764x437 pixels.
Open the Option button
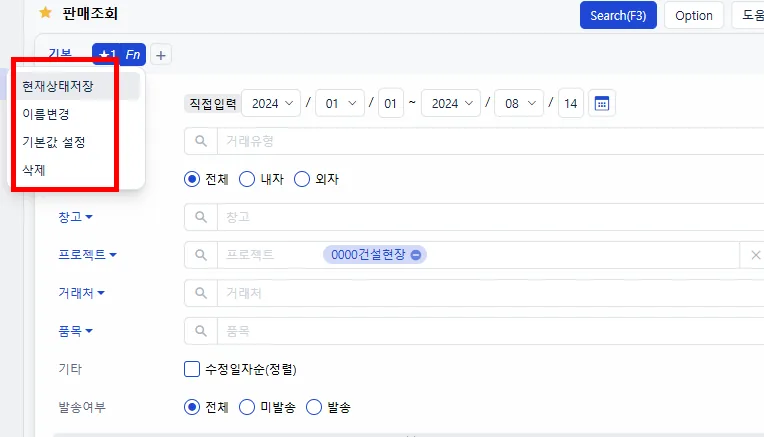point(694,16)
